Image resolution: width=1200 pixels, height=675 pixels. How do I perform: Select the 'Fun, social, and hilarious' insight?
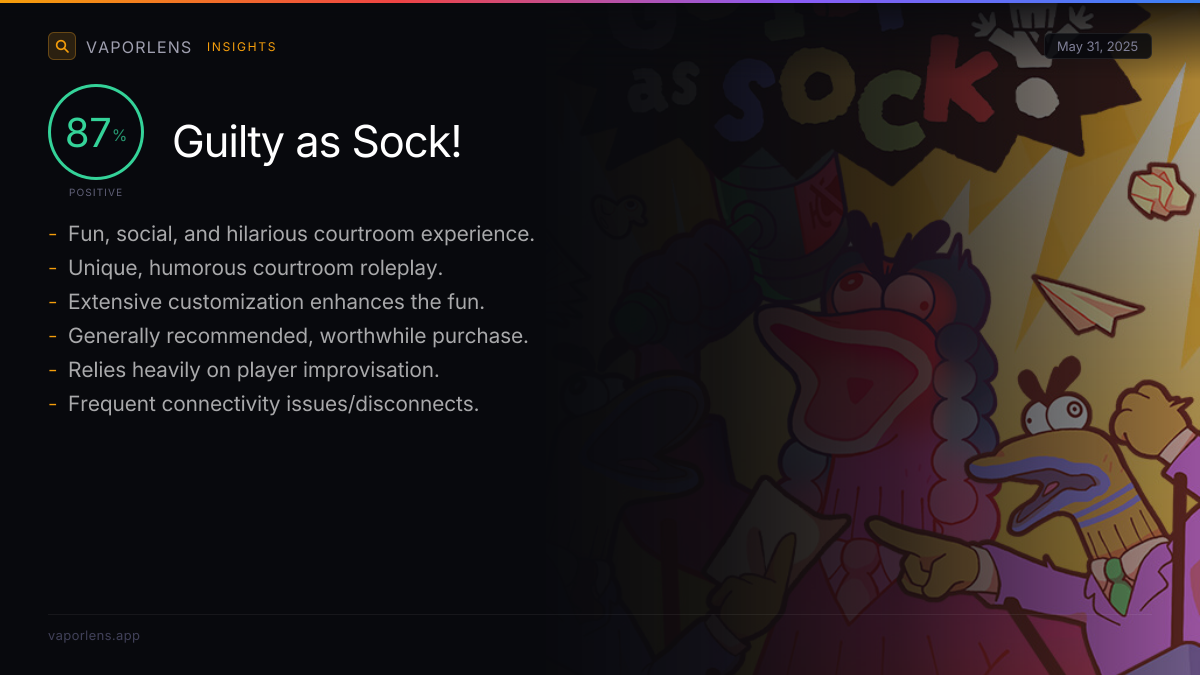(x=301, y=234)
